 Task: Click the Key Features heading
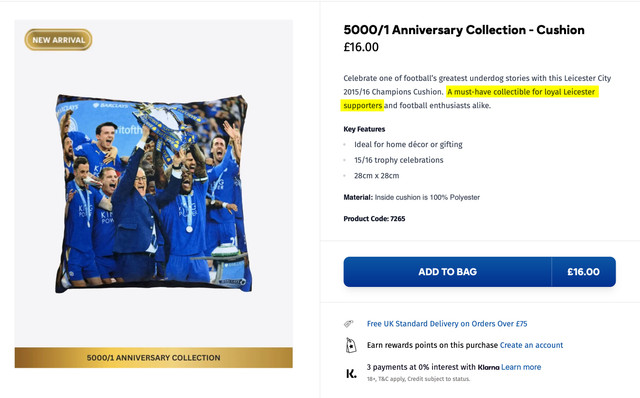click(x=364, y=129)
